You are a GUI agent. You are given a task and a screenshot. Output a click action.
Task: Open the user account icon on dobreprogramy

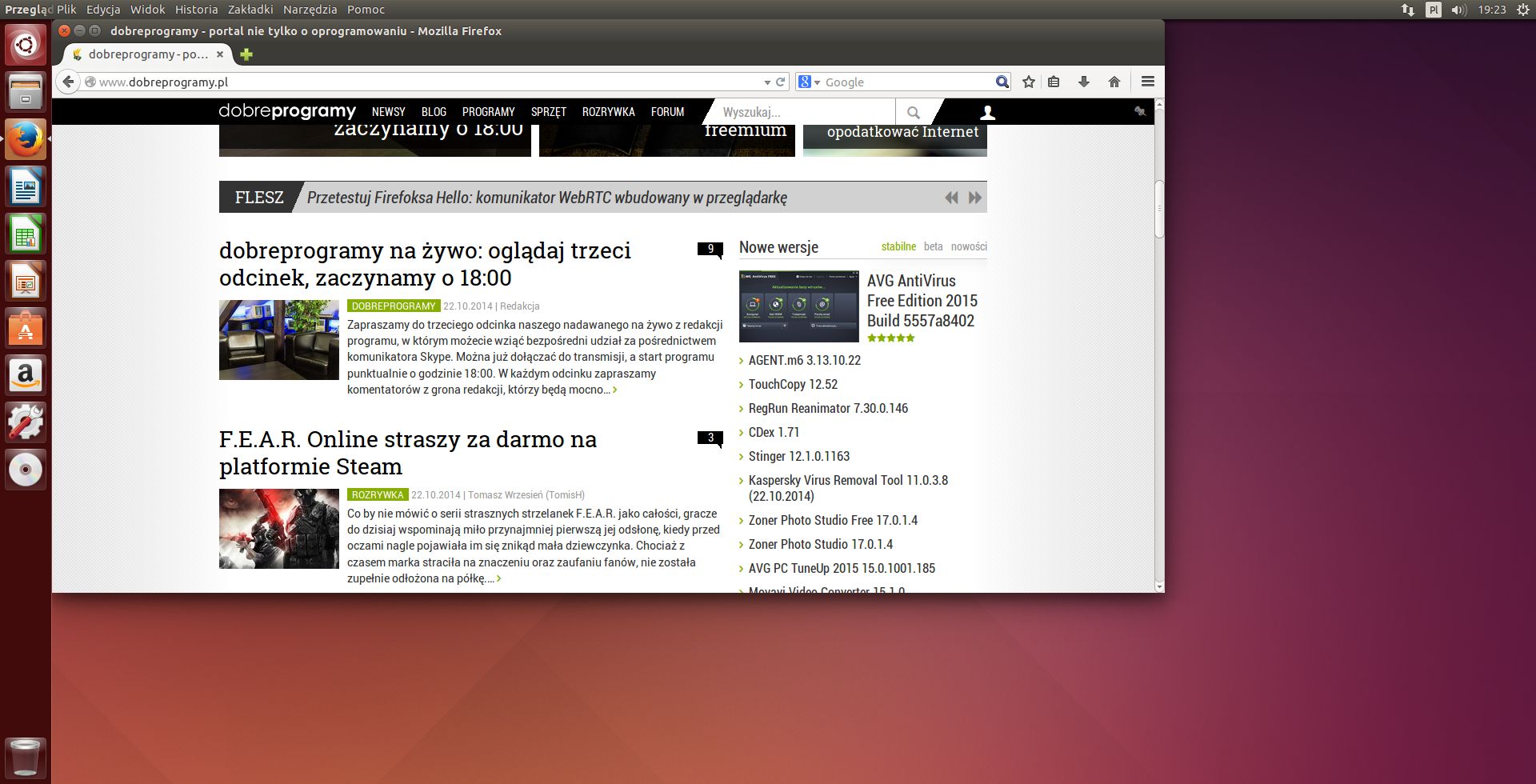[988, 112]
